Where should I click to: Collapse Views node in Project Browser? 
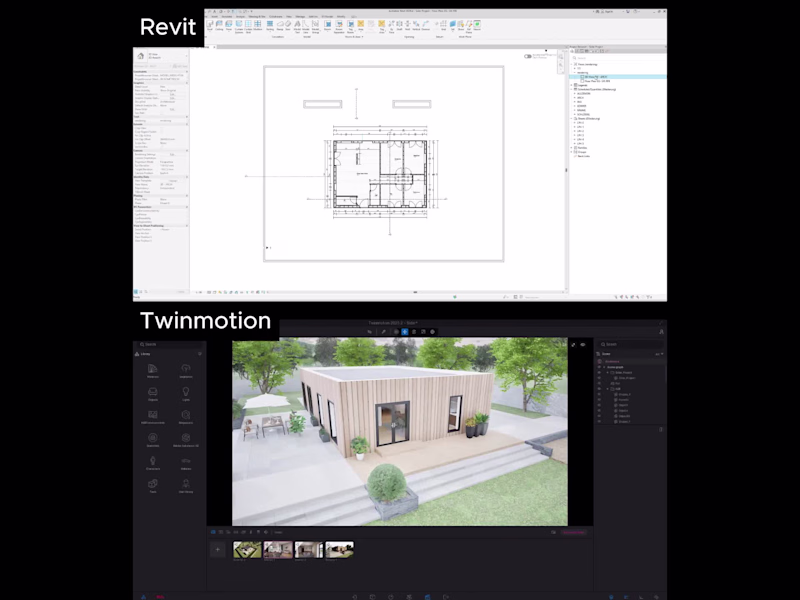tap(571, 64)
